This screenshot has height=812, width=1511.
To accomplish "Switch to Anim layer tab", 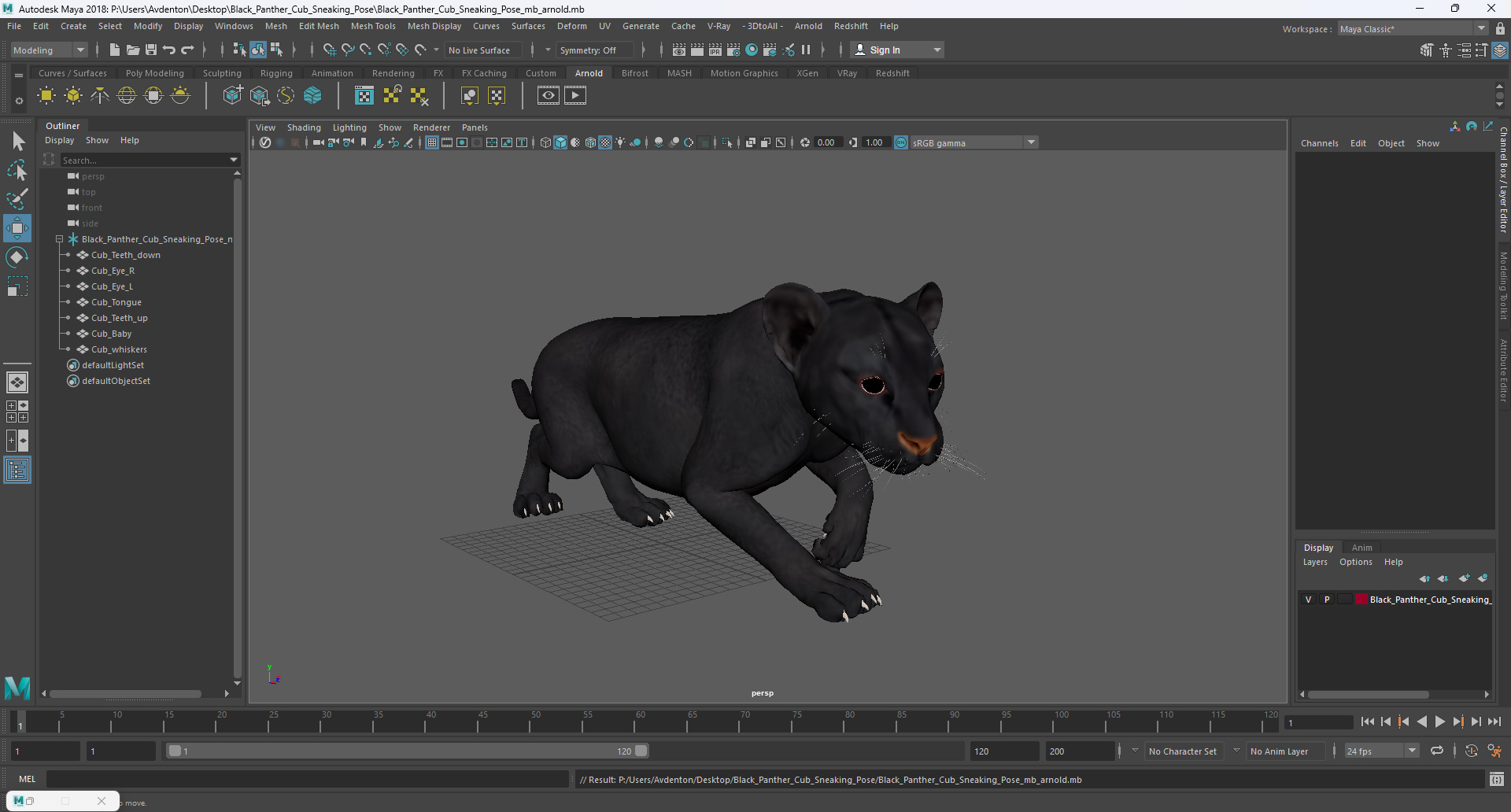I will pos(1361,548).
